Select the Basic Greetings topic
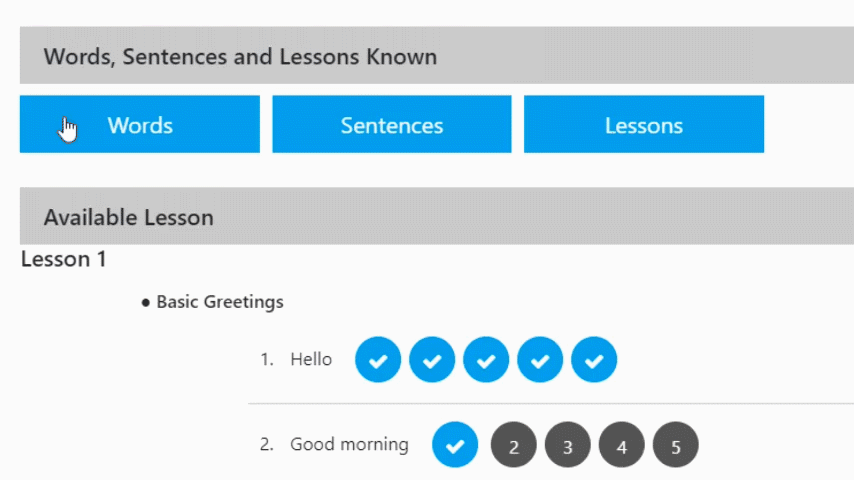 pos(220,302)
